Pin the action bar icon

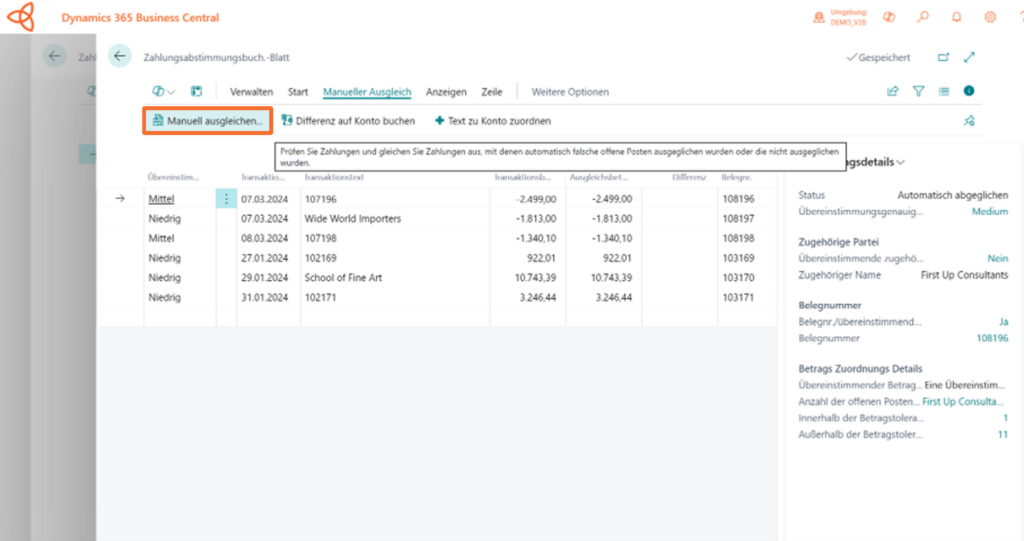(x=969, y=121)
